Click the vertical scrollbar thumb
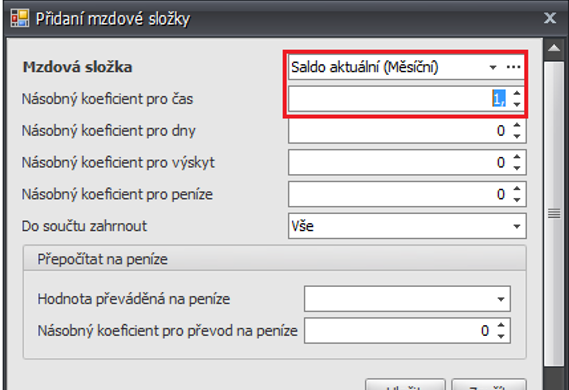The width and height of the screenshot is (569, 390). click(x=554, y=214)
